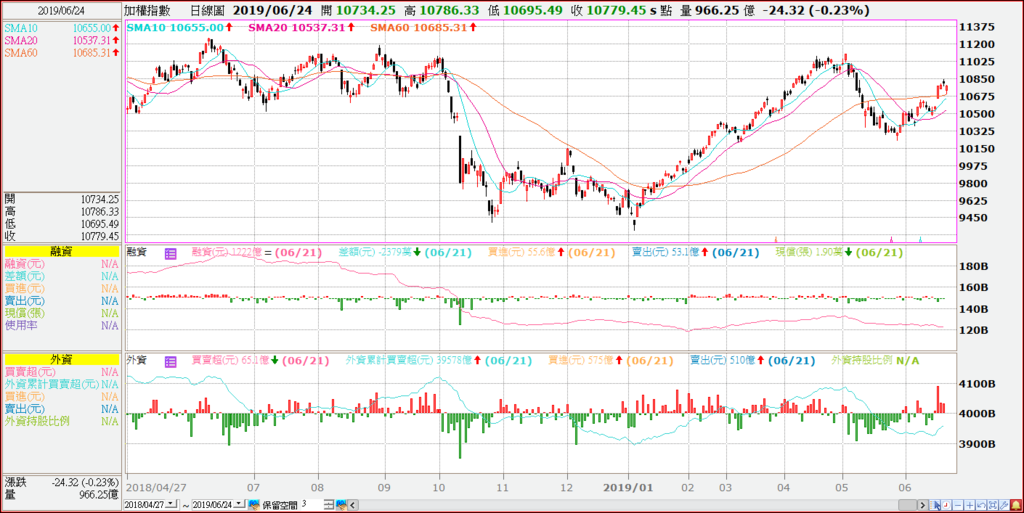Click 外資累計買賣超(元) 39578億 legend

pos(438,360)
